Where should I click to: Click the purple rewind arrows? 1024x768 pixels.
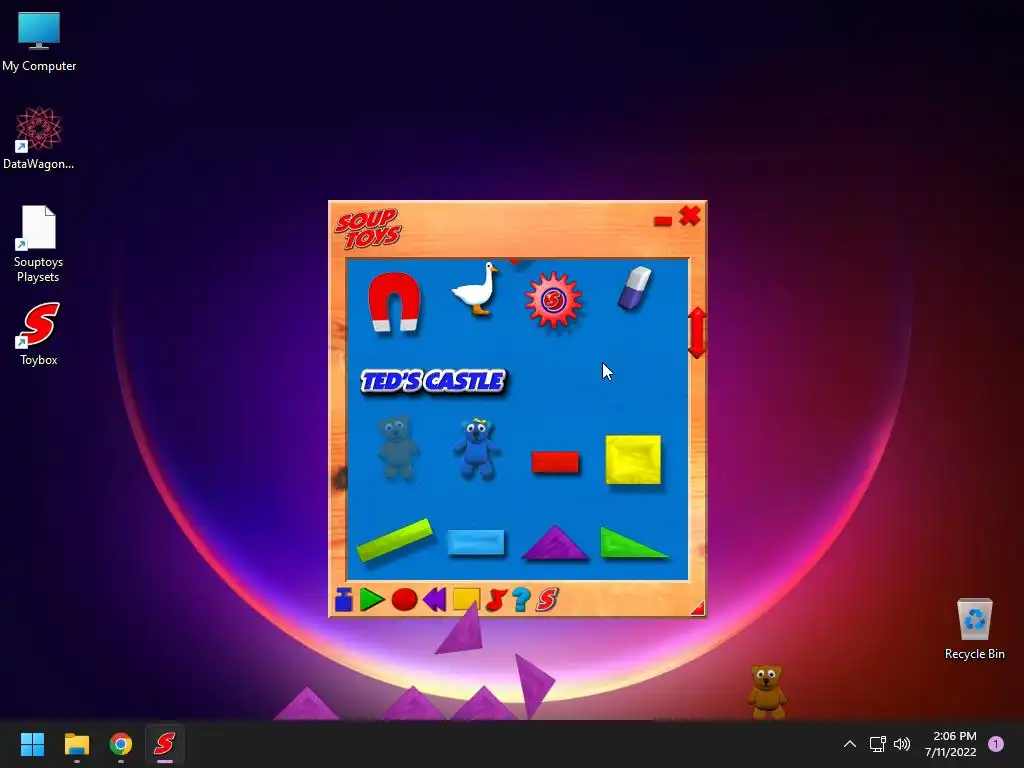point(434,600)
